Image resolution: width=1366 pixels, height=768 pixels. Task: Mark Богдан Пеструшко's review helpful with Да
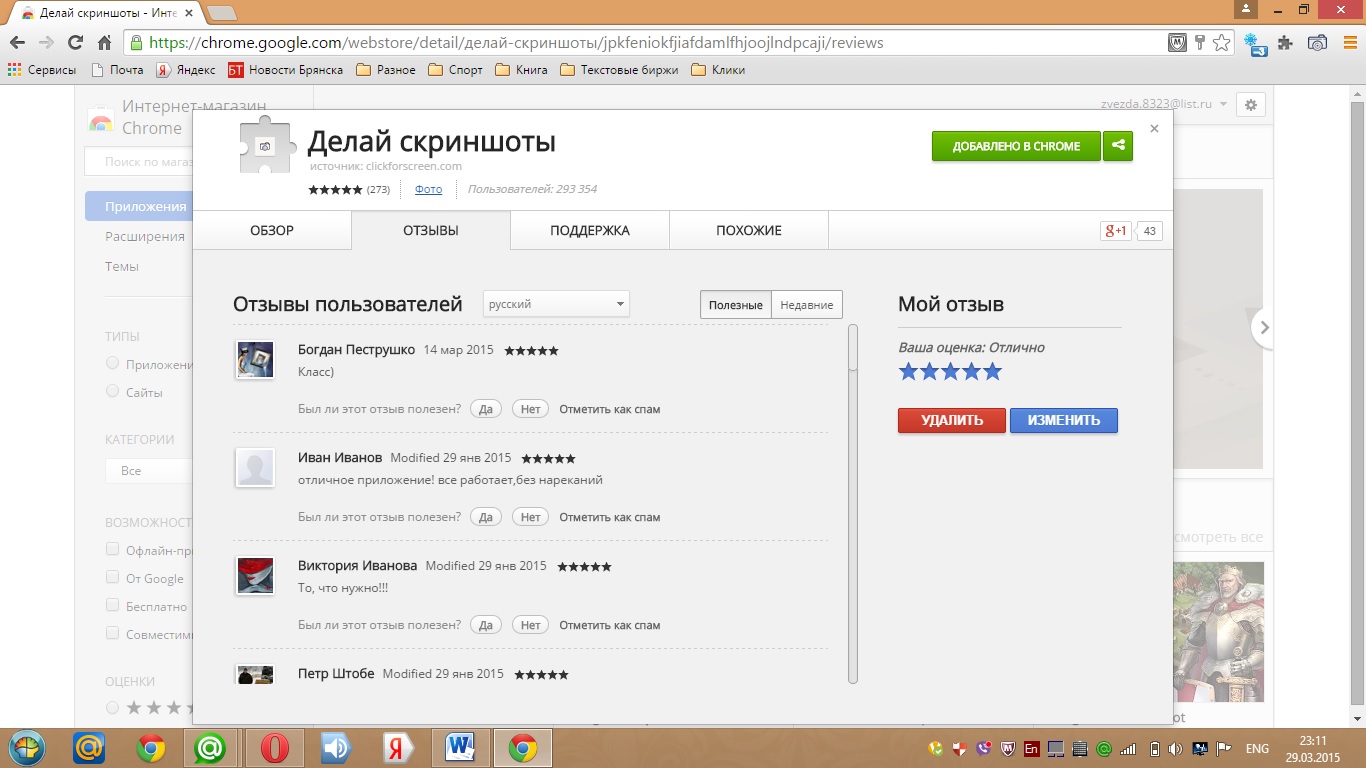[486, 409]
